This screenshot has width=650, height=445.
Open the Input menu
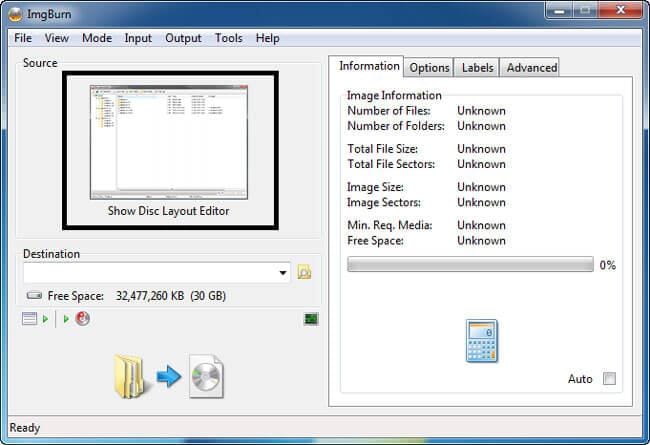(138, 38)
